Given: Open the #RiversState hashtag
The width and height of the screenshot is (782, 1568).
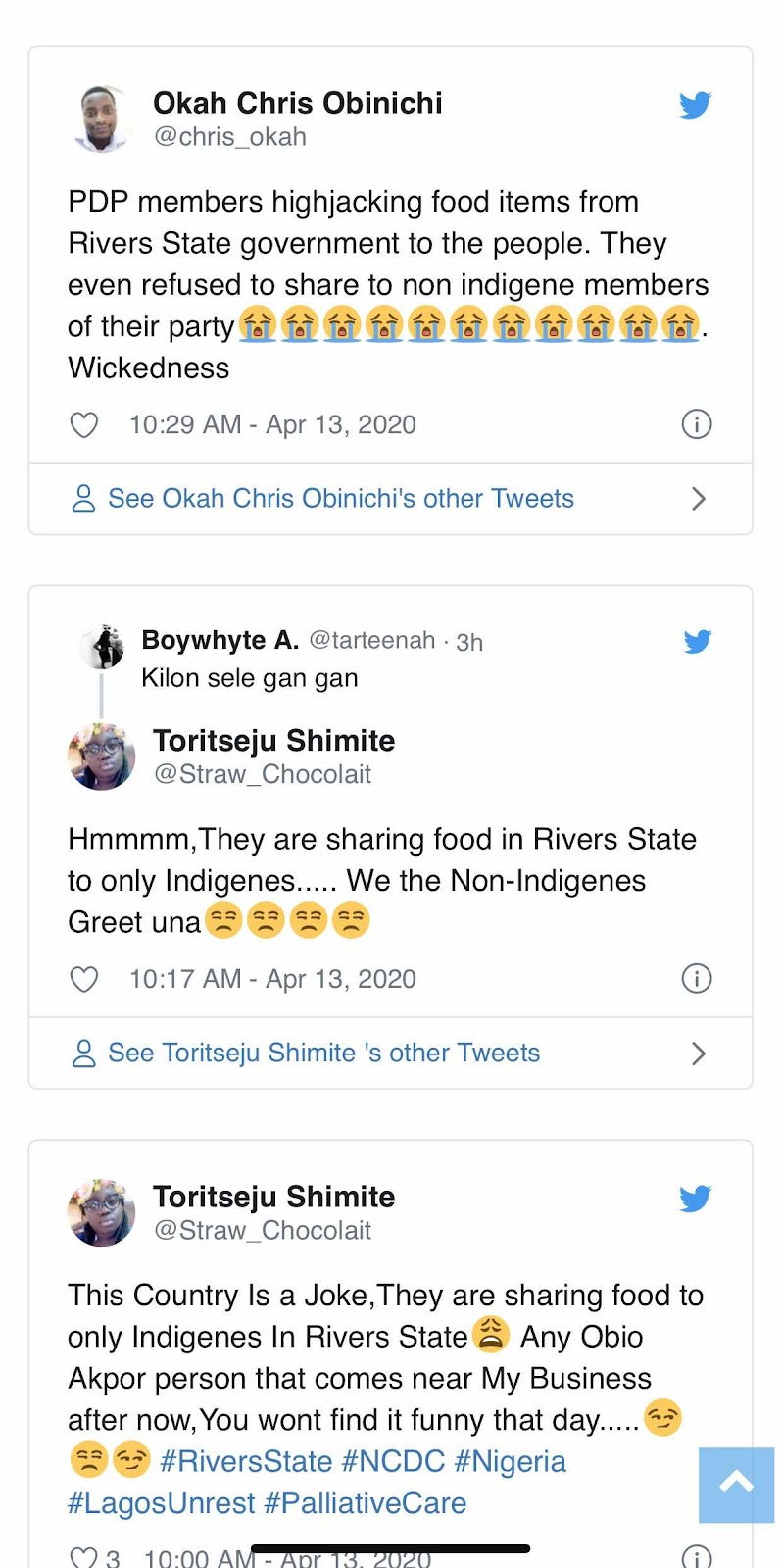Looking at the screenshot, I should tap(246, 1462).
